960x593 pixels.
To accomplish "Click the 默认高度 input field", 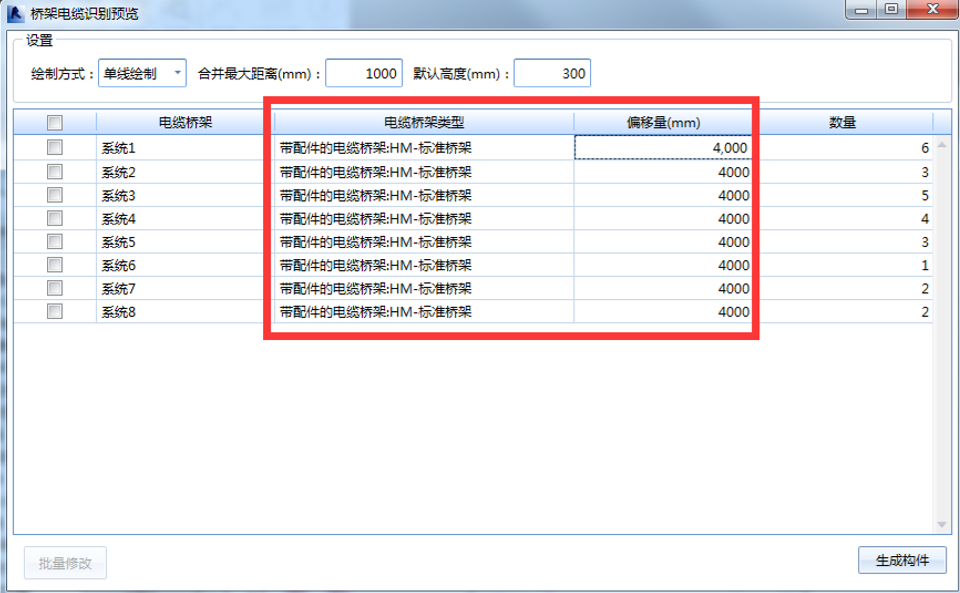I will click(552, 73).
